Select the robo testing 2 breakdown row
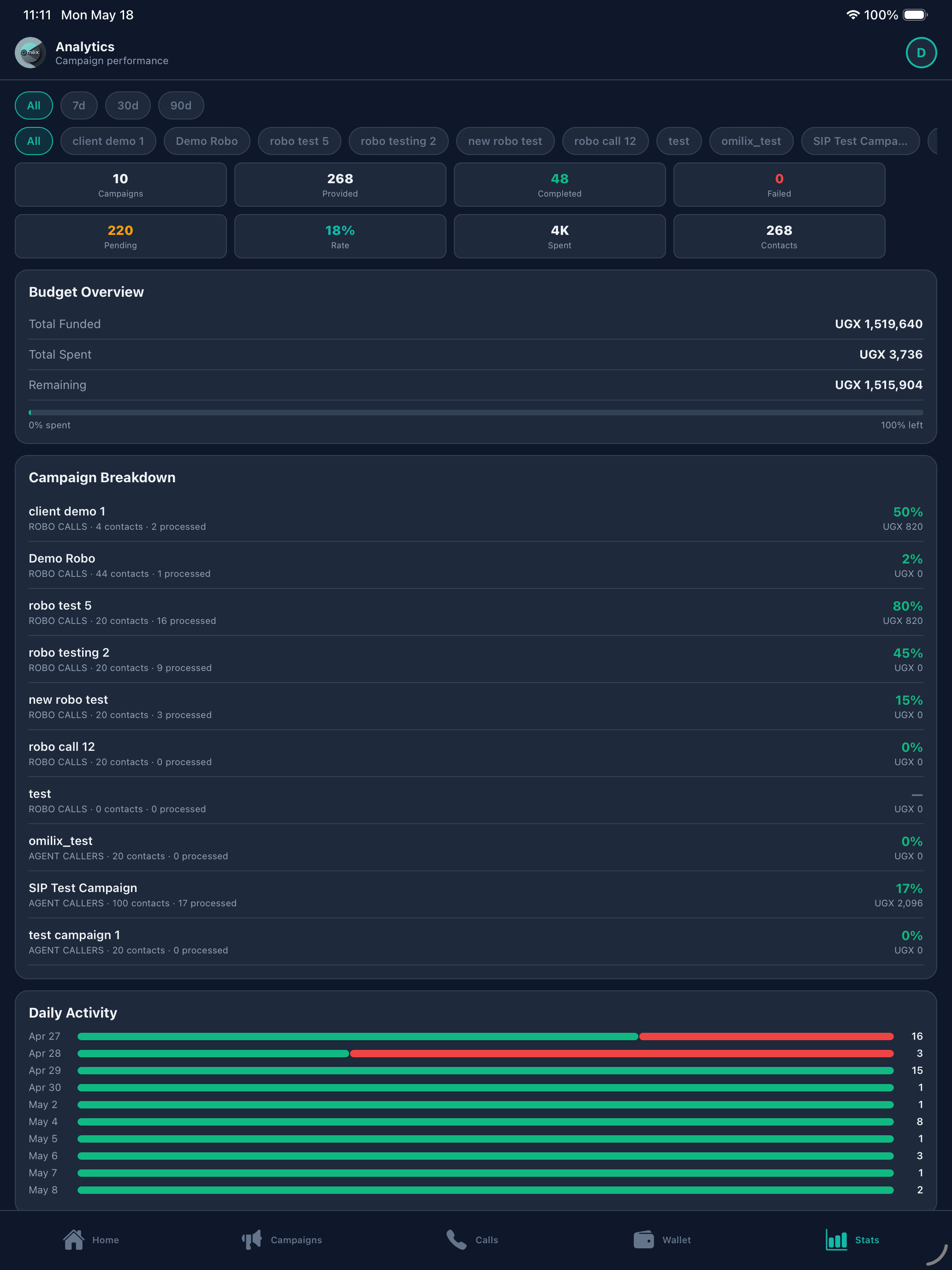The height and width of the screenshot is (1270, 952). 476,659
